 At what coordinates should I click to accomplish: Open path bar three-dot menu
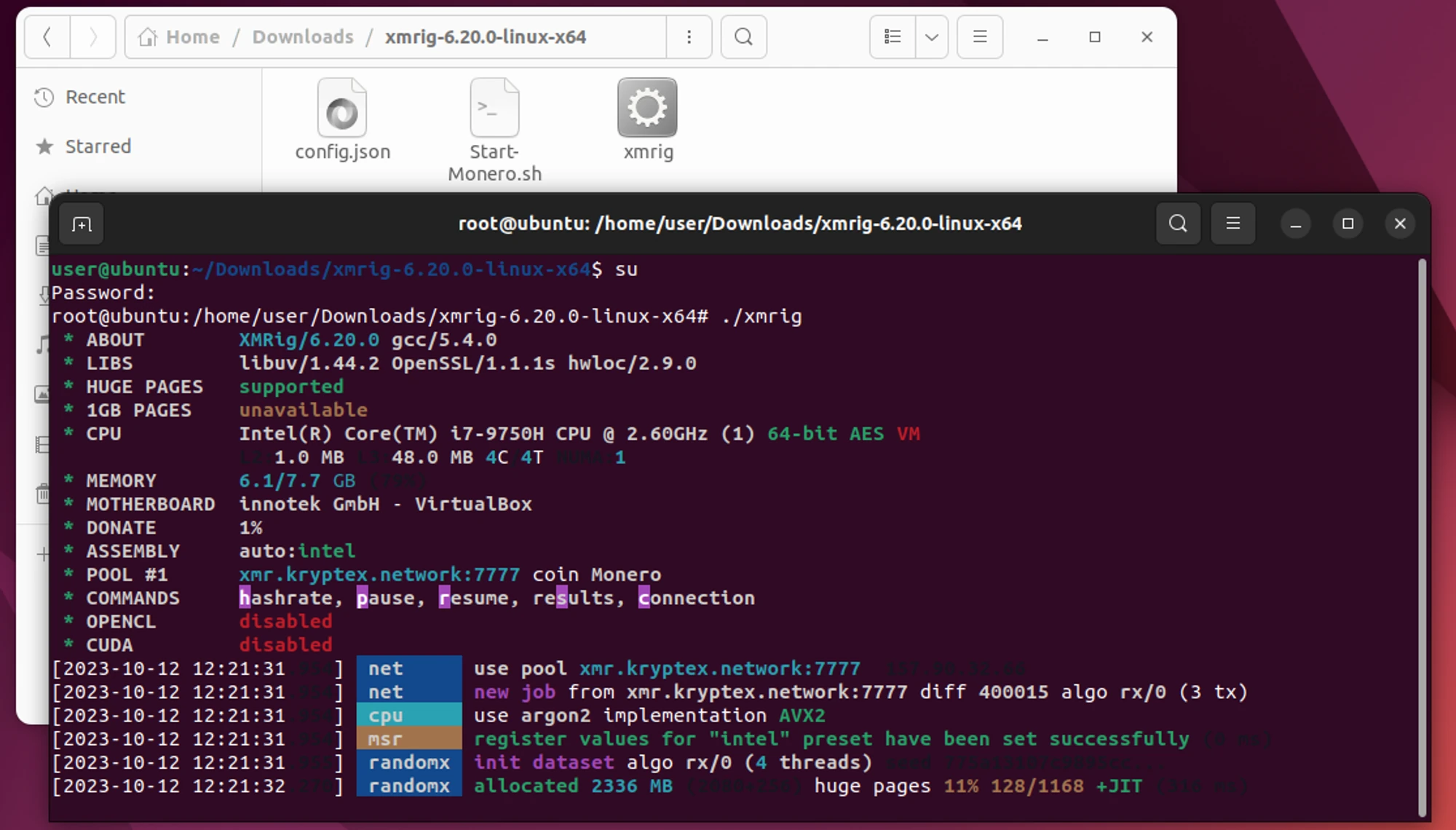coord(689,36)
